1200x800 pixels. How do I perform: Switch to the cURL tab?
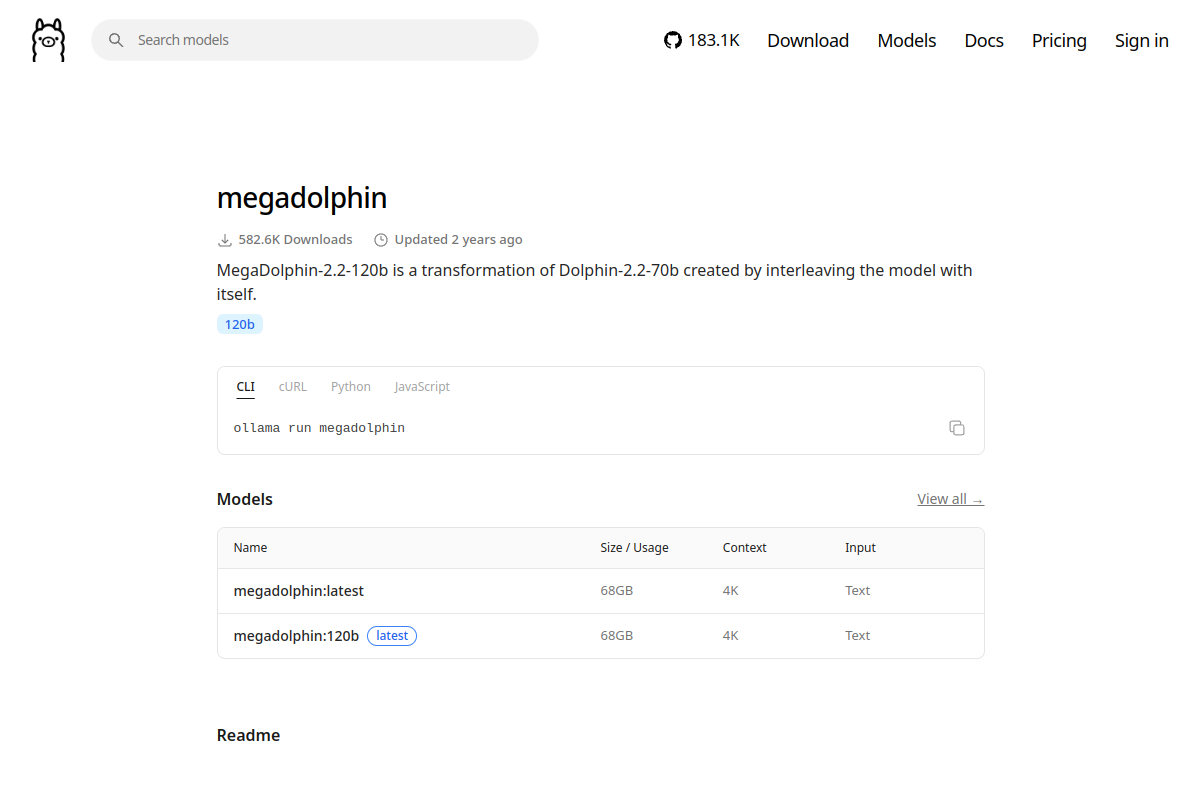[293, 387]
